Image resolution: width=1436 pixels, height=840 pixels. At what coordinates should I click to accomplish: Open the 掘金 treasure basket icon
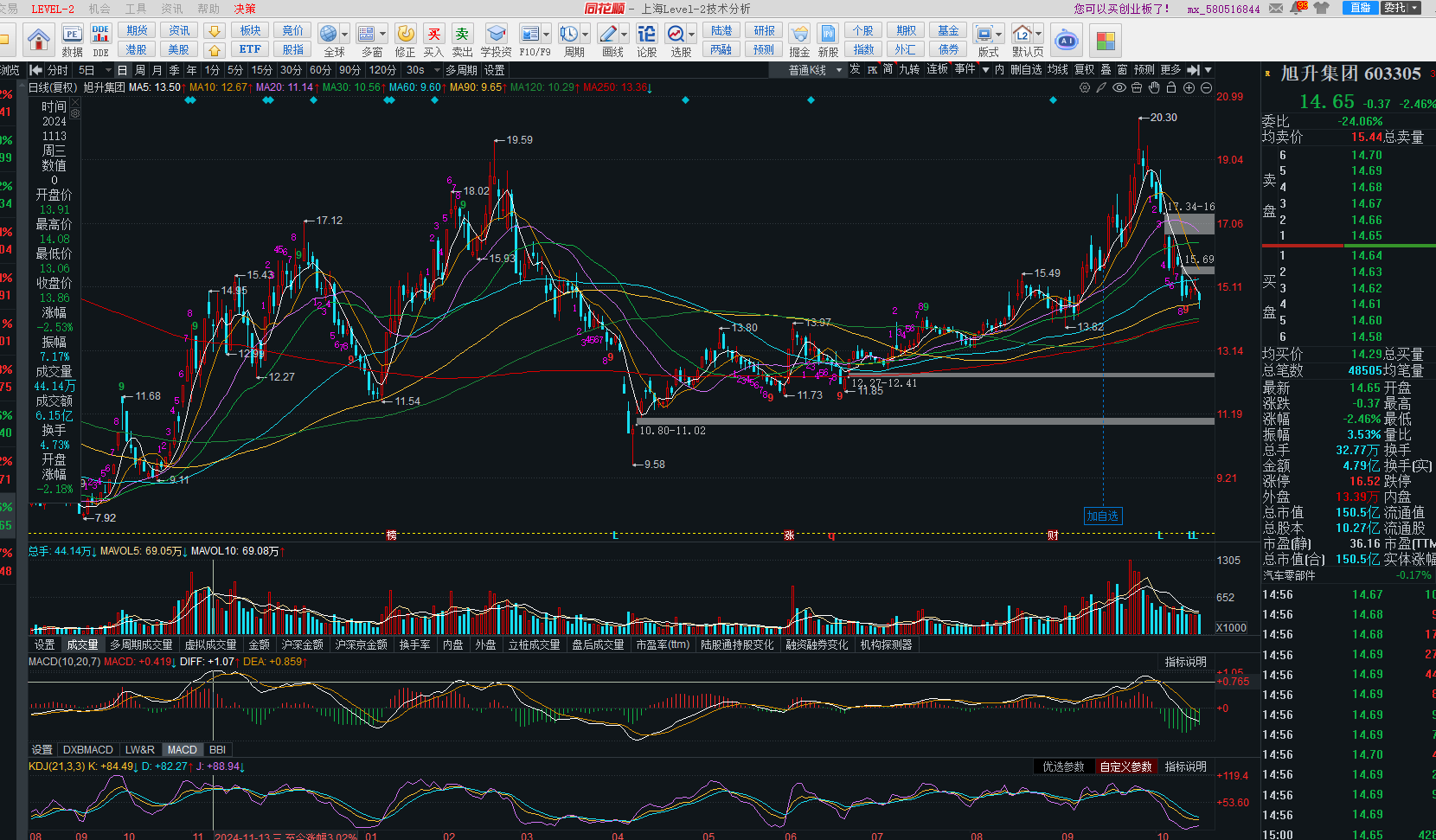pyautogui.click(x=800, y=34)
